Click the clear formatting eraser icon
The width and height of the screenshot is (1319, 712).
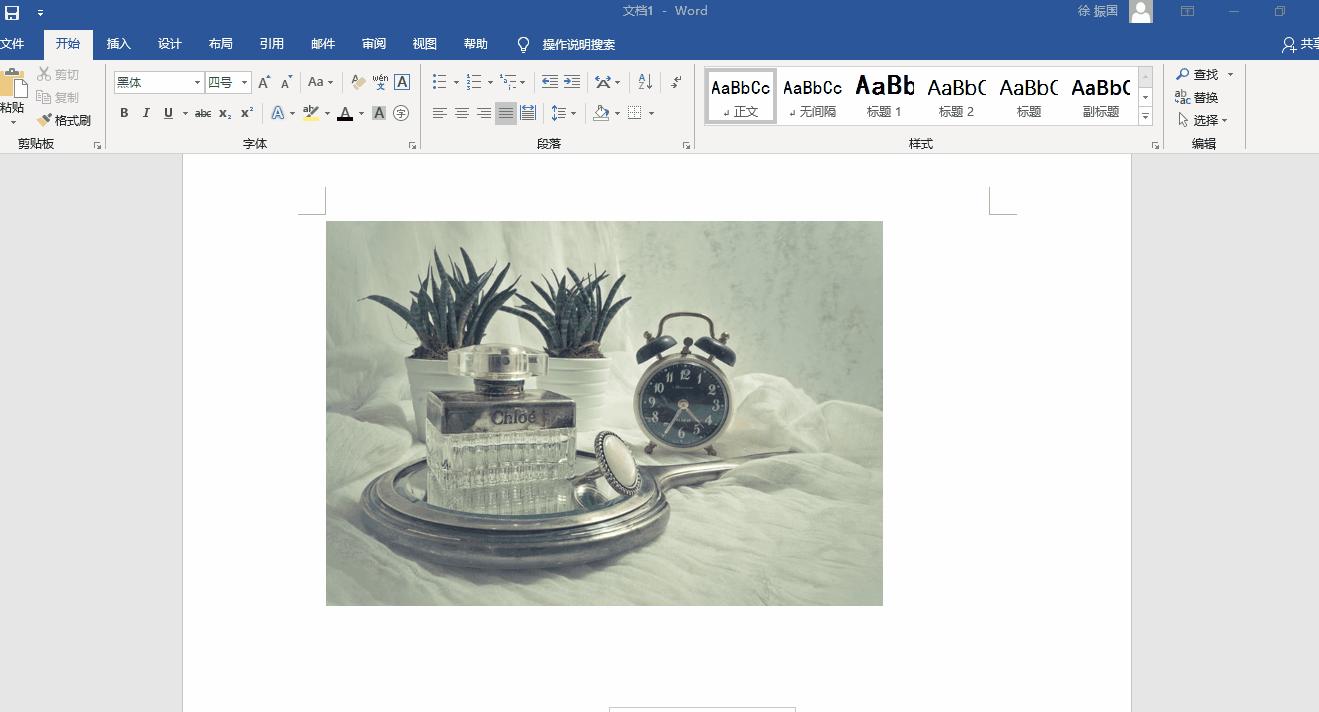click(358, 82)
